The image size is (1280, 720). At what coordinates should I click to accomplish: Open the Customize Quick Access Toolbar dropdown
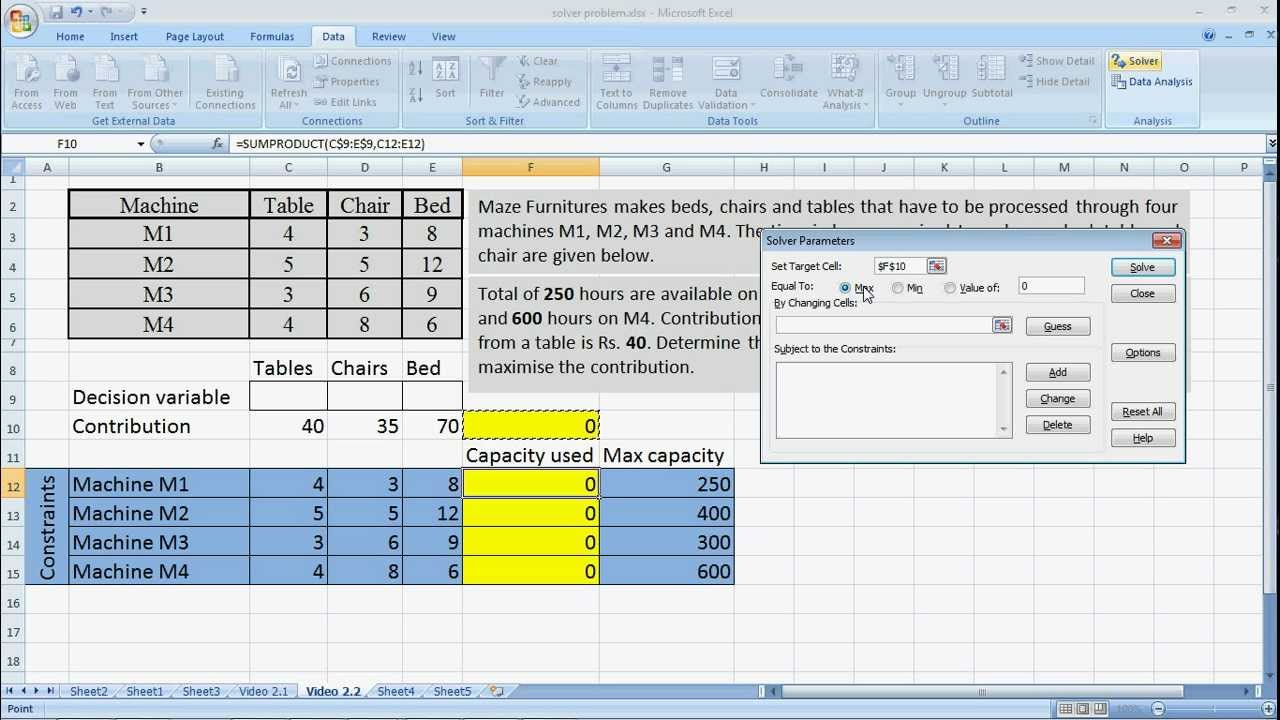click(144, 12)
